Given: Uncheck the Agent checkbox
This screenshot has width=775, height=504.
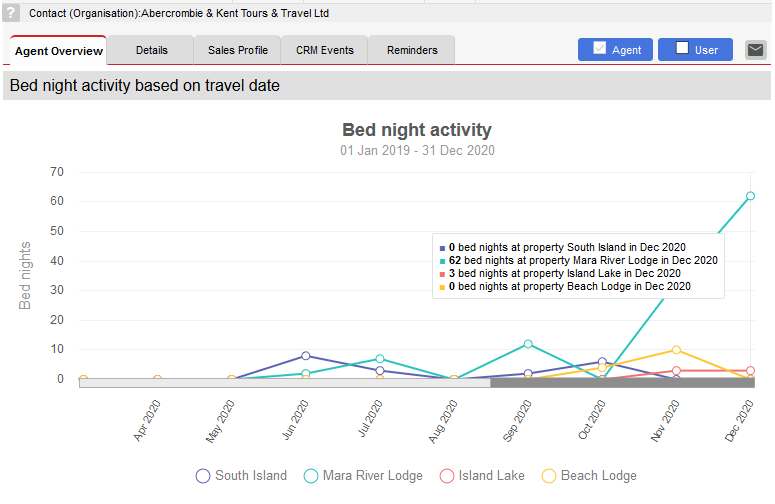Looking at the screenshot, I should [x=599, y=48].
